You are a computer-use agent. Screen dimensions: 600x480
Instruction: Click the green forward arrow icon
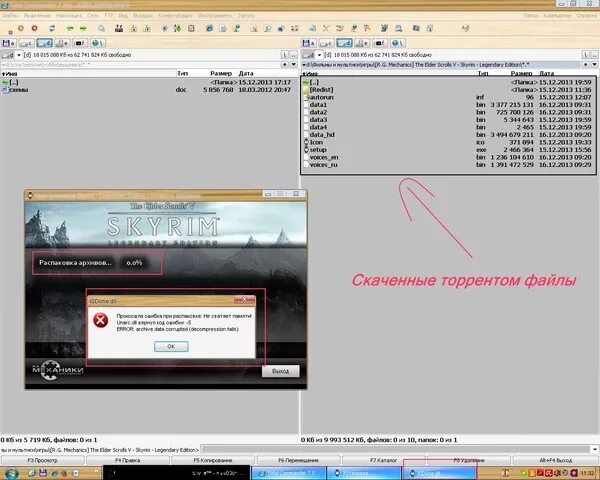pos(83,28)
